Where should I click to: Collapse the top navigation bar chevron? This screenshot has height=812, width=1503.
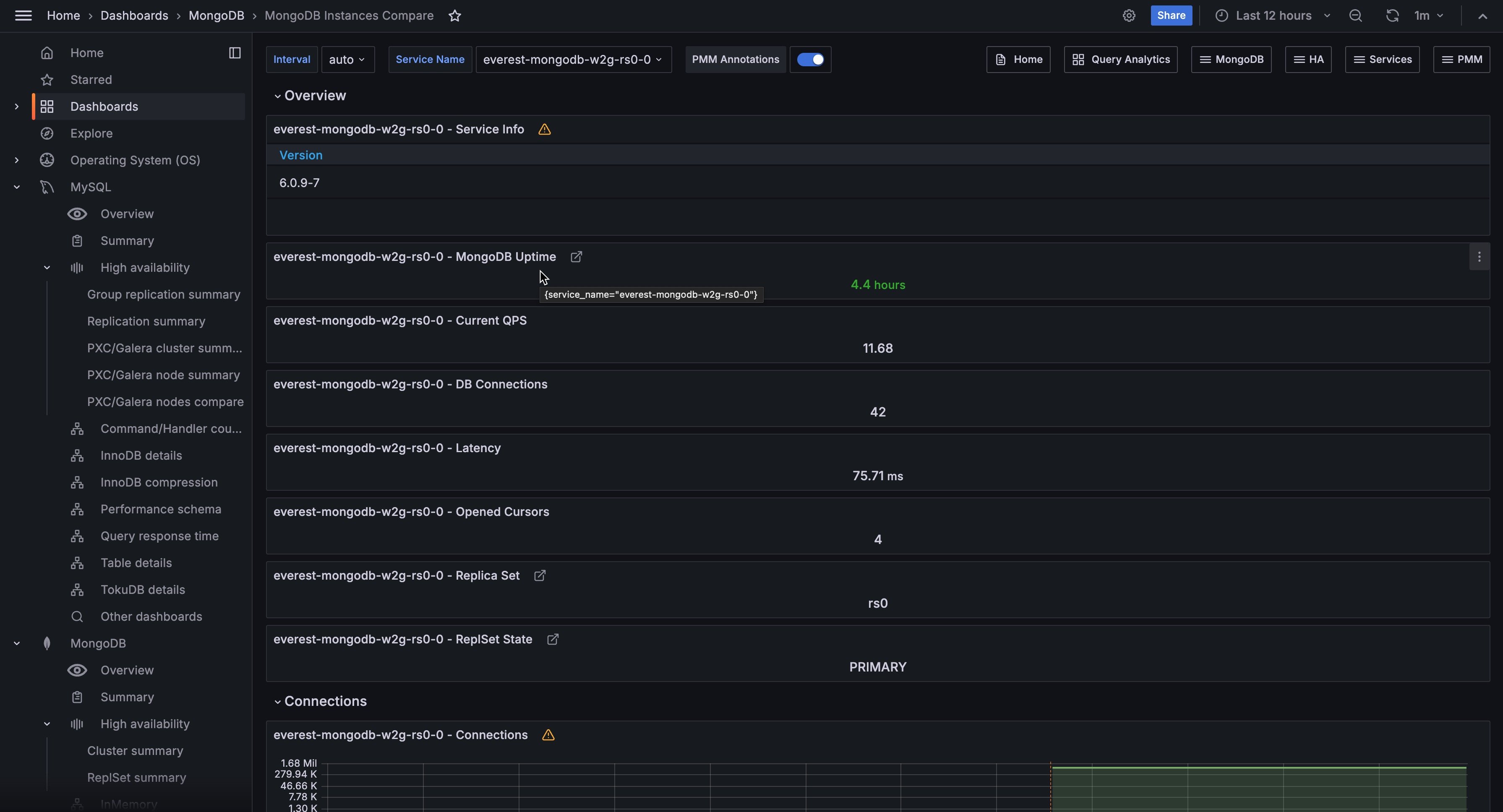coord(1482,16)
